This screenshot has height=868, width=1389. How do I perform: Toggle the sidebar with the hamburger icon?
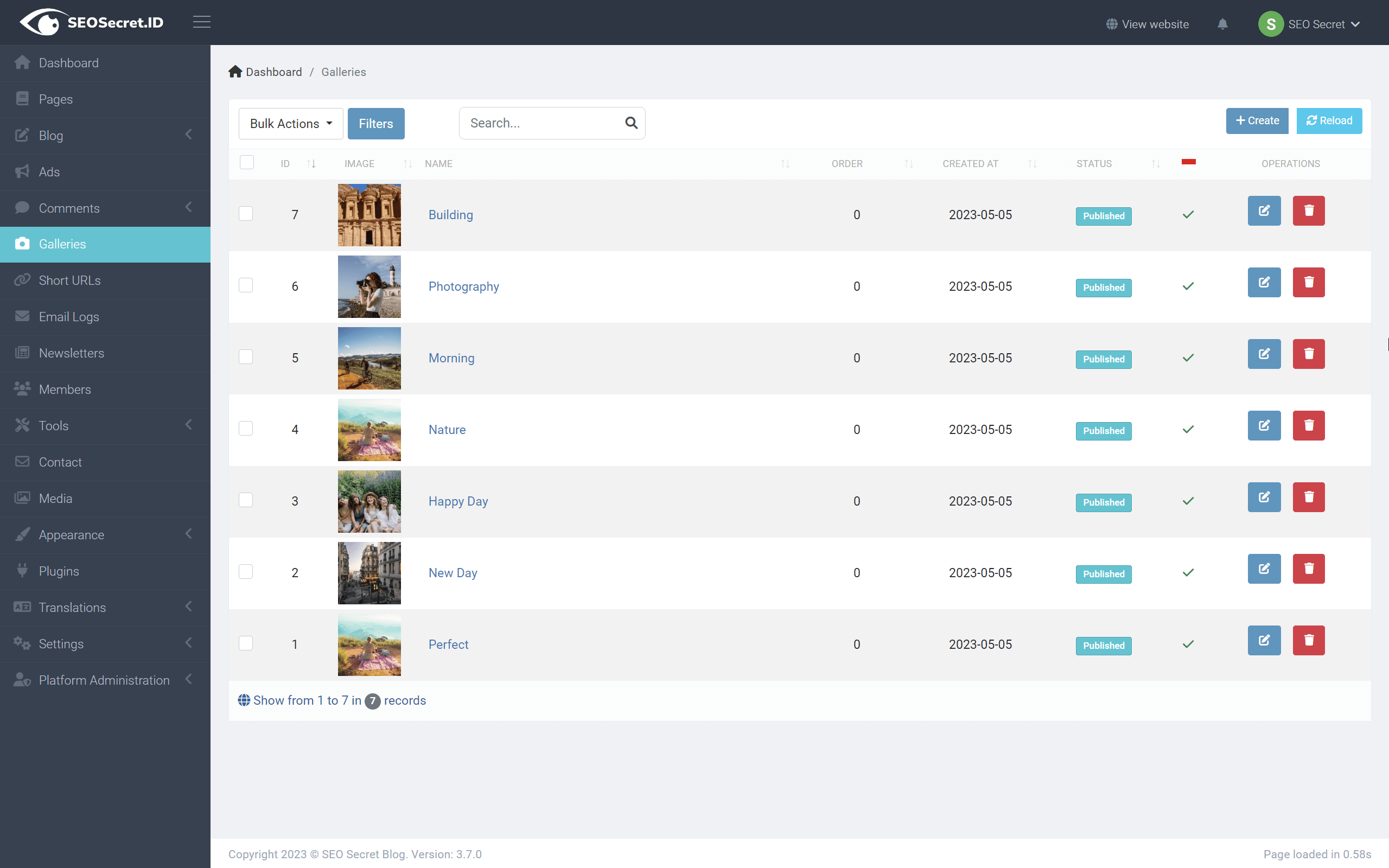coord(201,22)
